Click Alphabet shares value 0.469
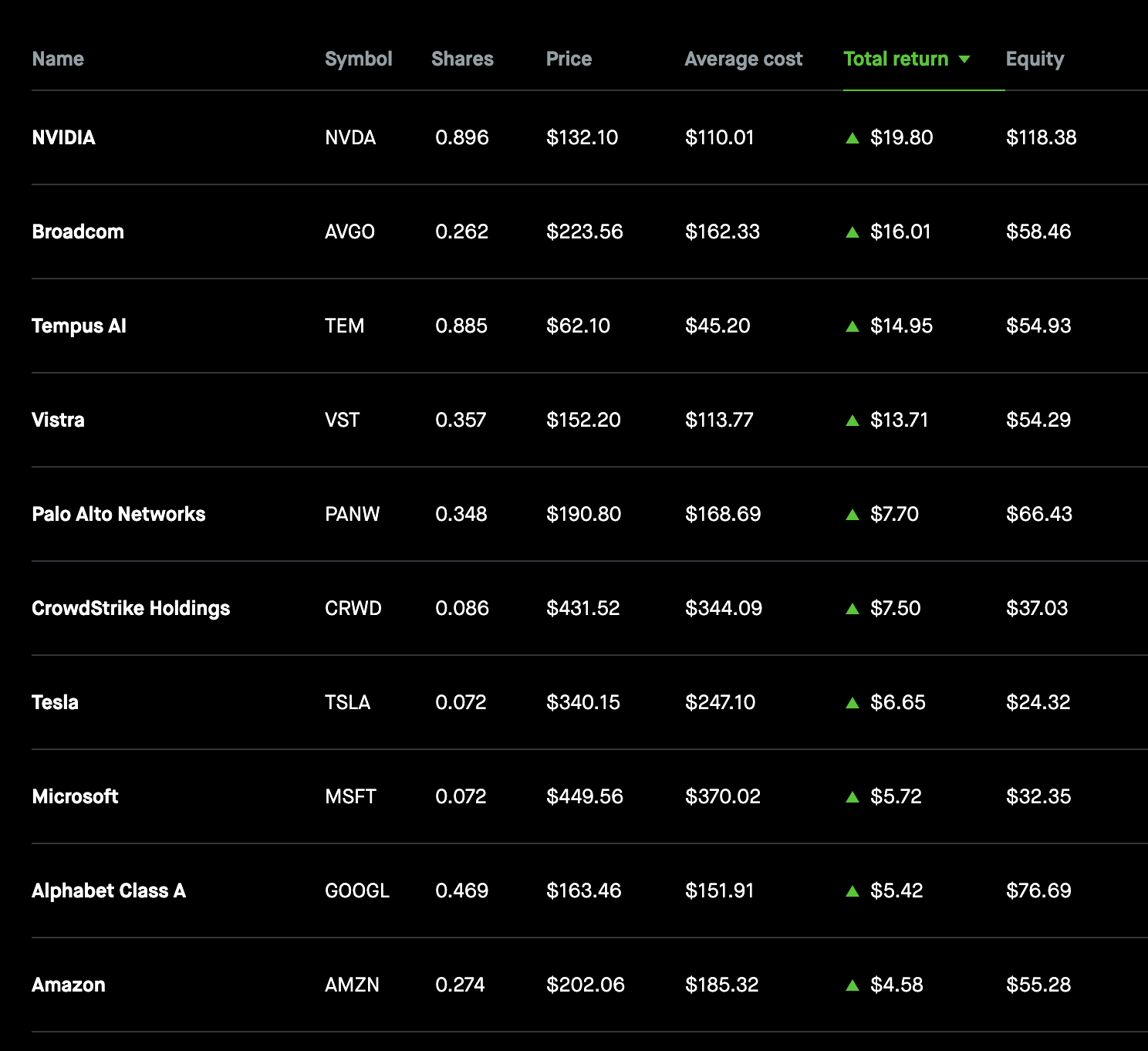 coord(462,890)
